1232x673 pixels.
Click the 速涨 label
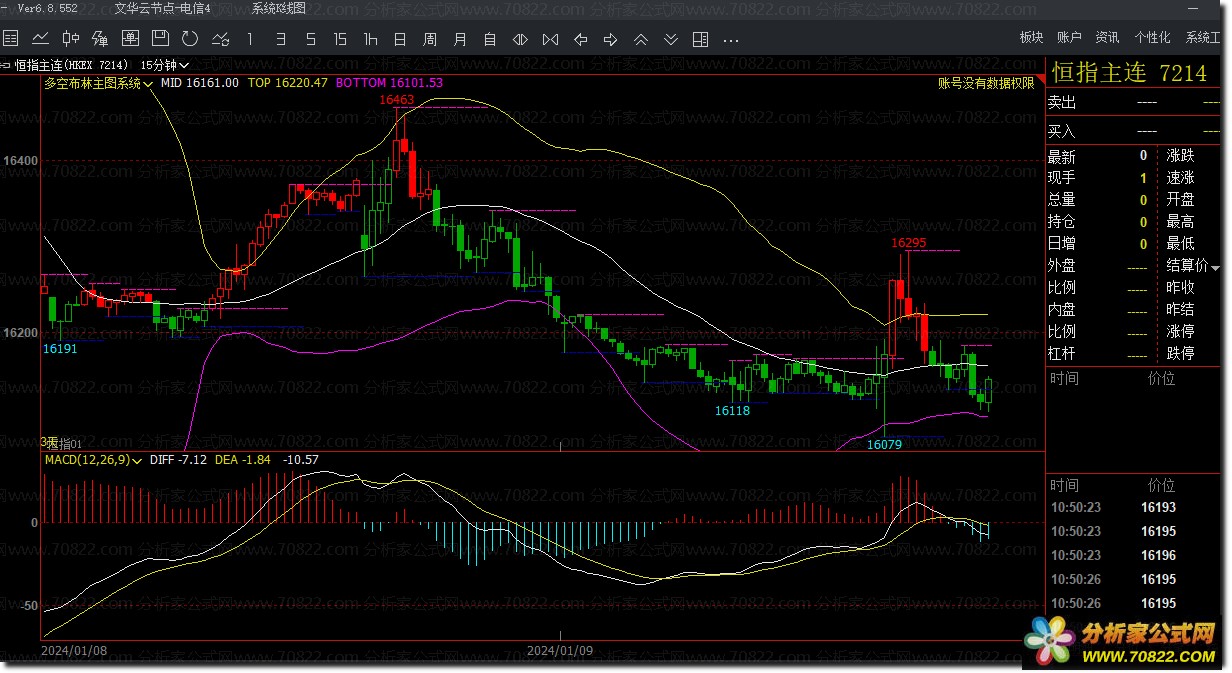(x=1181, y=177)
